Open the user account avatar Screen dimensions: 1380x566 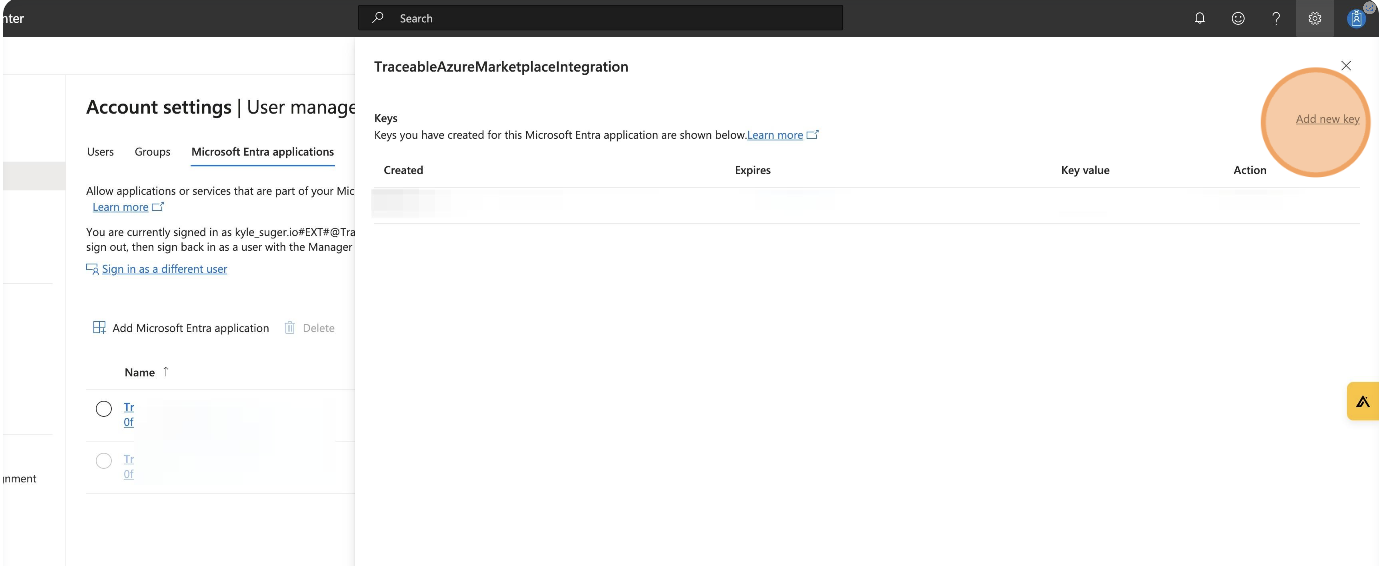pyautogui.click(x=1356, y=18)
